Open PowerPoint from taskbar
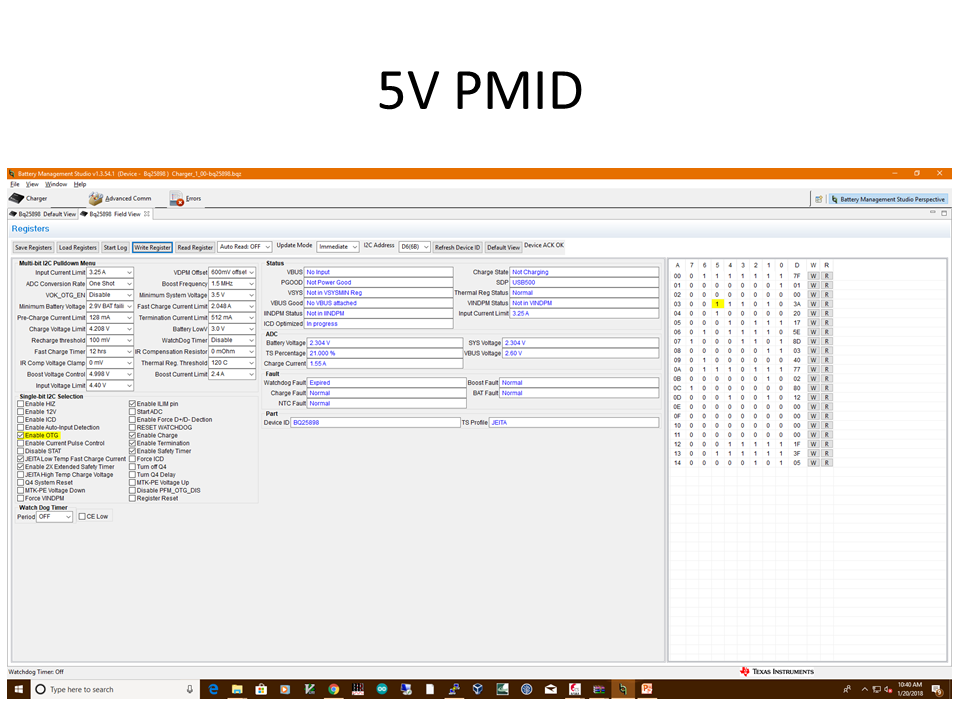The height and width of the screenshot is (720, 960). [647, 689]
